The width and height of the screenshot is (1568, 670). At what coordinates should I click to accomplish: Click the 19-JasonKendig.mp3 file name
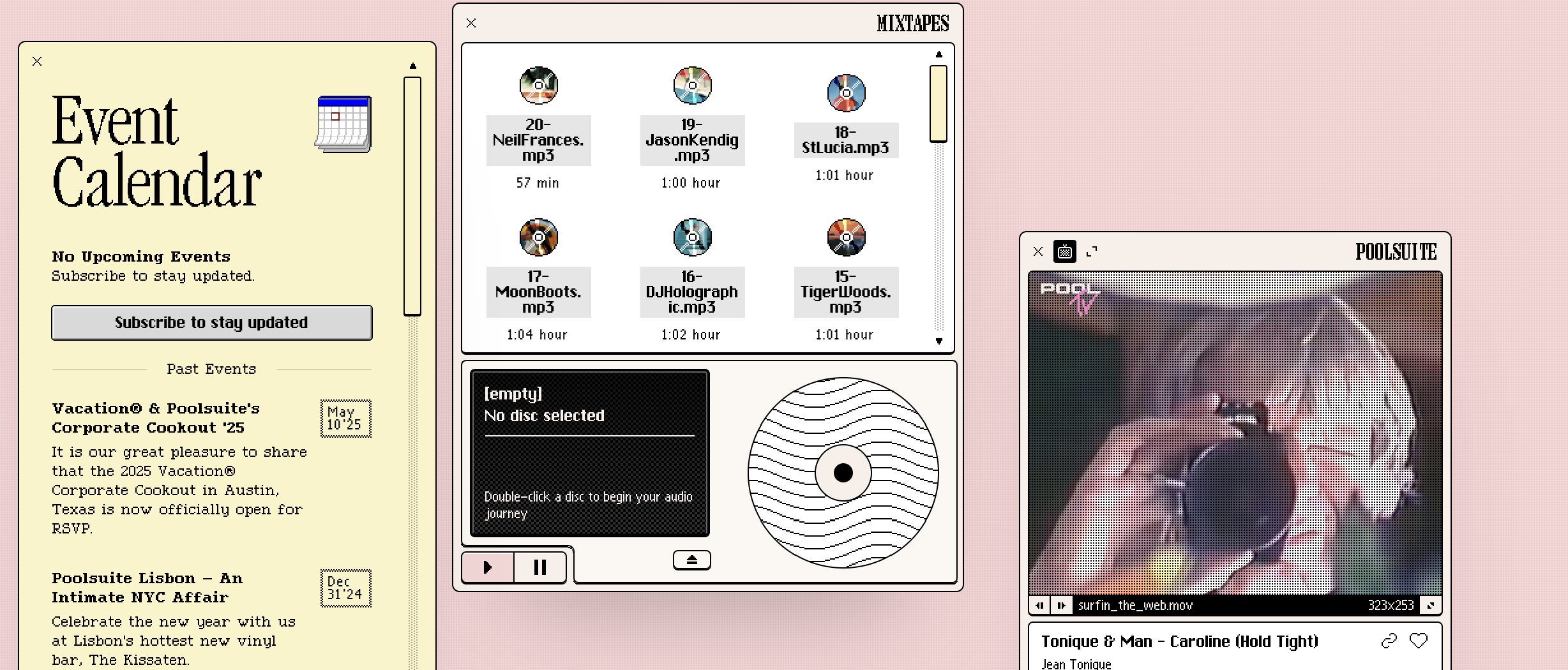[x=692, y=140]
